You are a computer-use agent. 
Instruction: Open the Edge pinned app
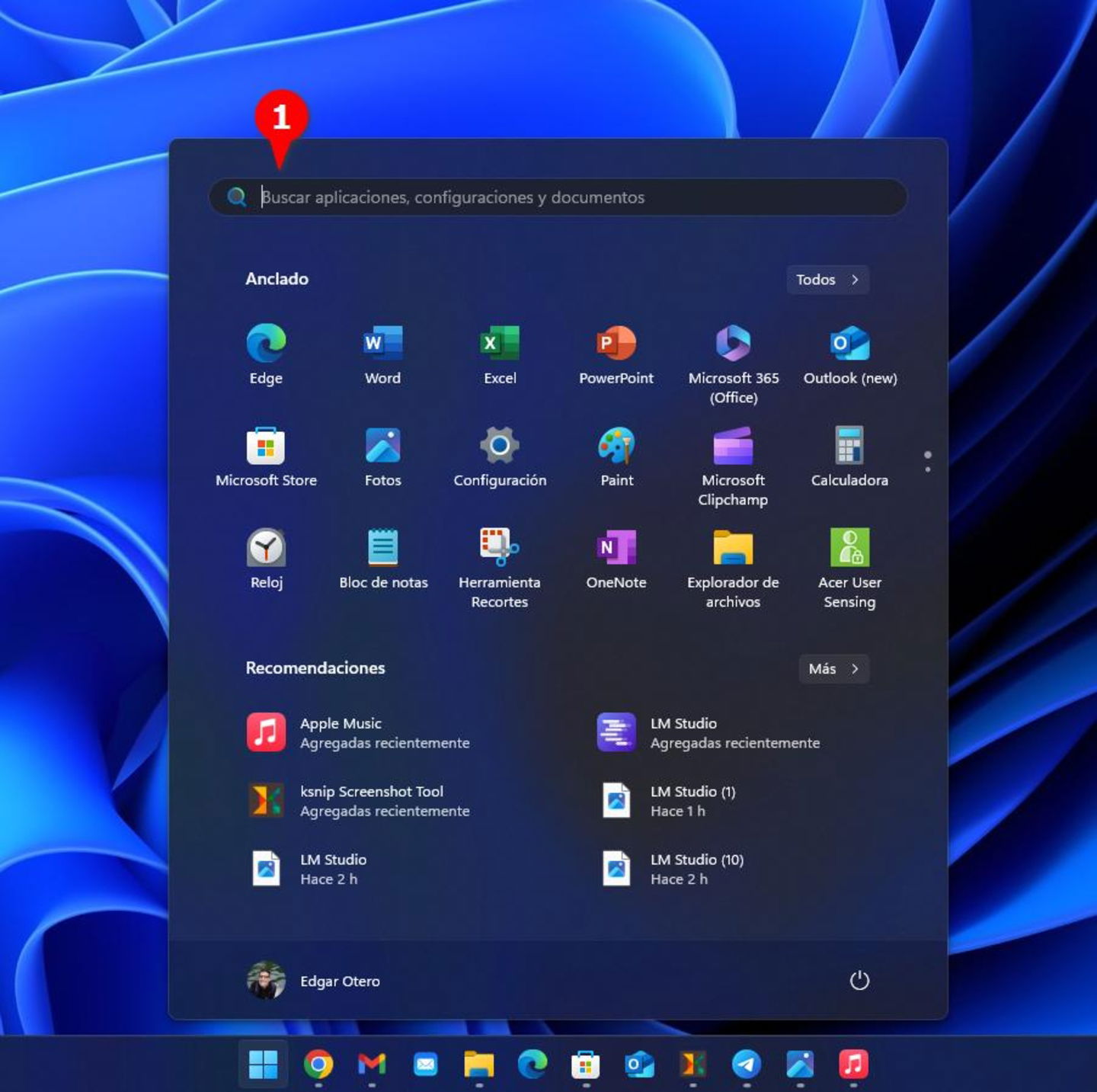pos(266,354)
